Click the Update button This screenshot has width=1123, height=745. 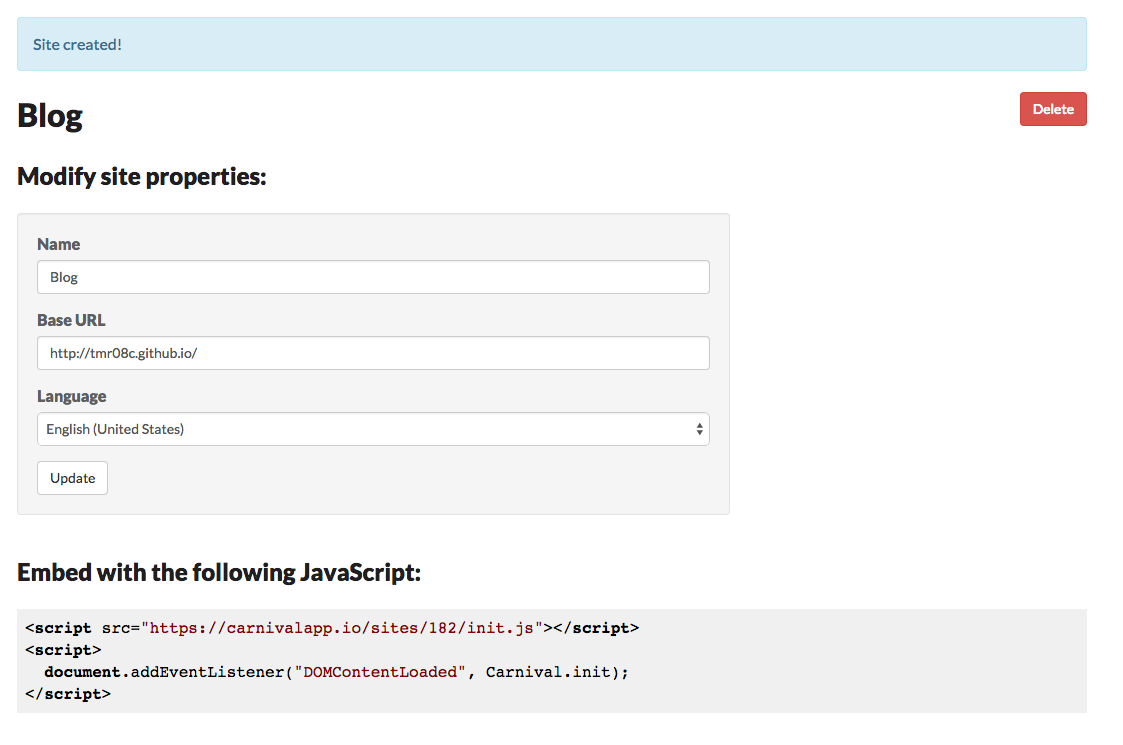coord(72,478)
